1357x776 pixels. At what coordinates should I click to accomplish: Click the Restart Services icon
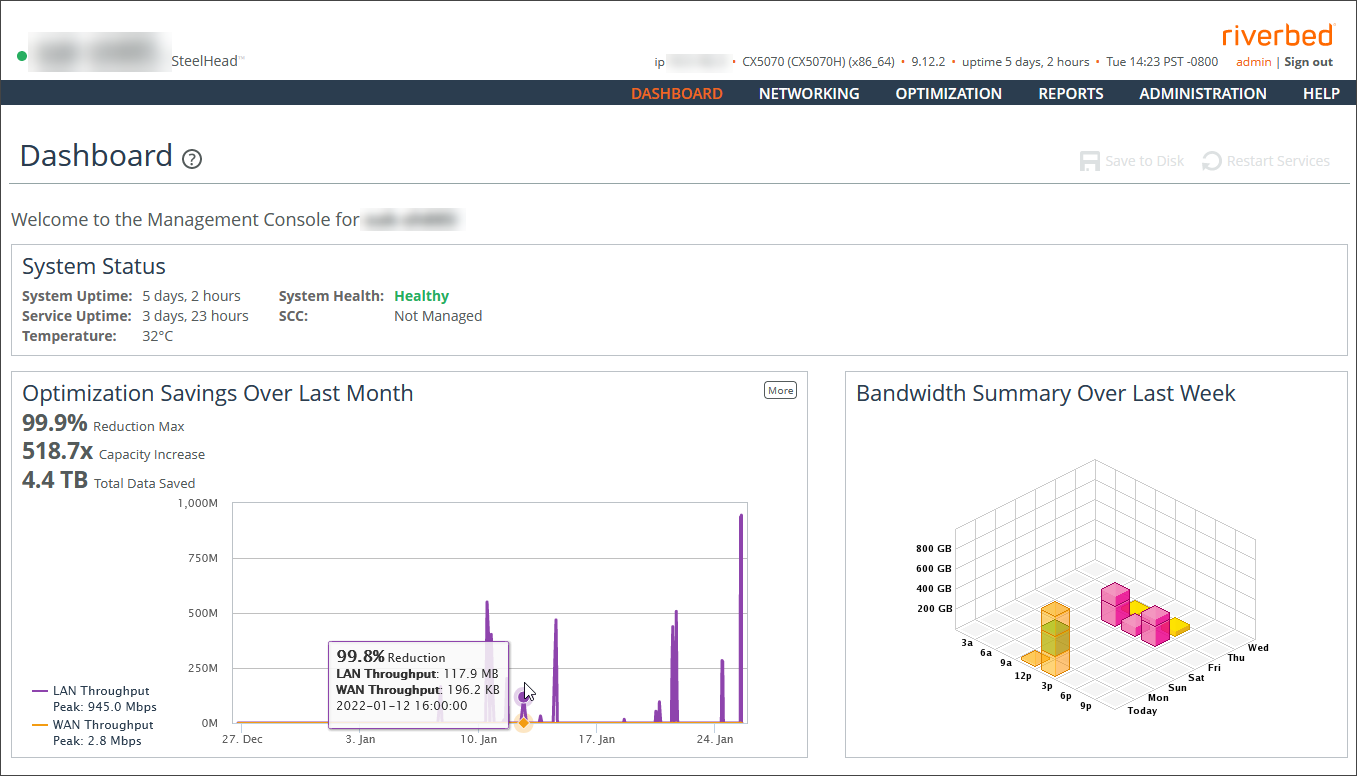[1212, 161]
